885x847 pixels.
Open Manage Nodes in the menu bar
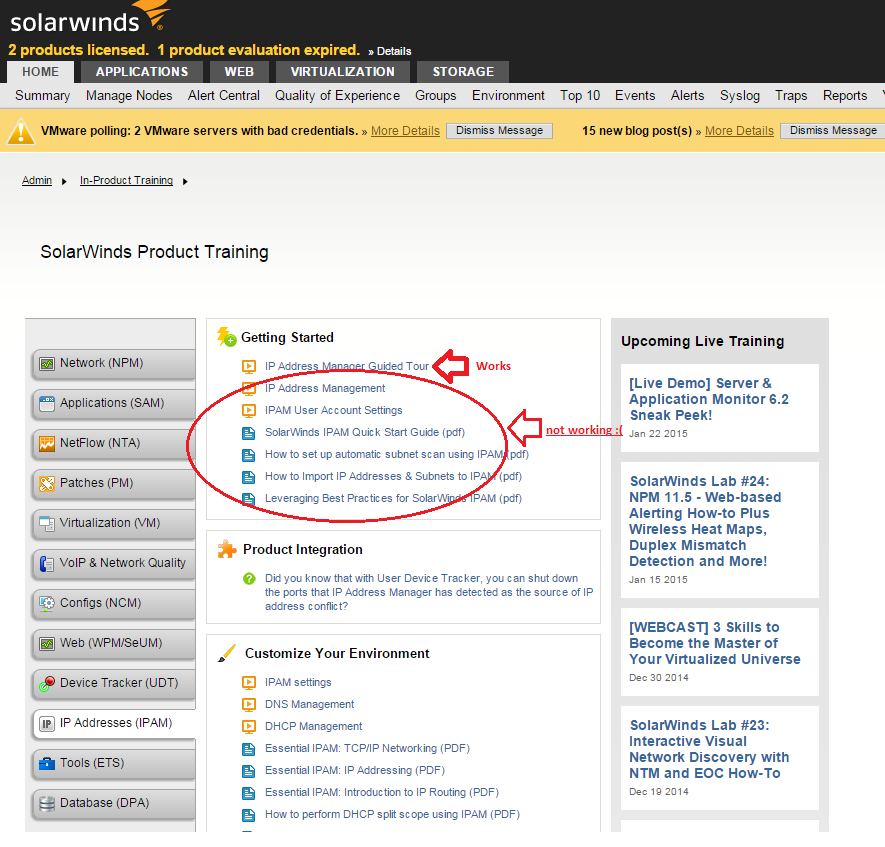129,96
